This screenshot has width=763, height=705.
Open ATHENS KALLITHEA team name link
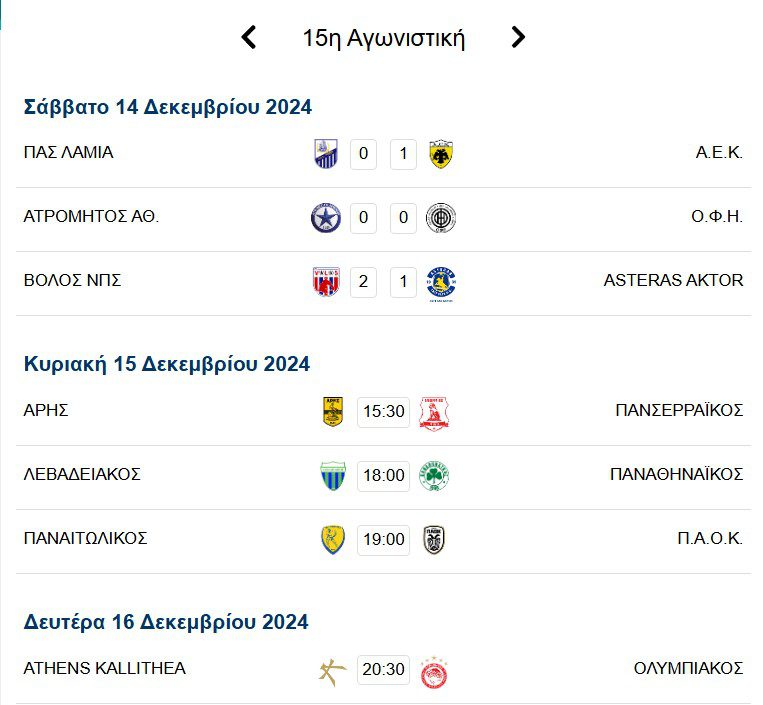tap(104, 668)
